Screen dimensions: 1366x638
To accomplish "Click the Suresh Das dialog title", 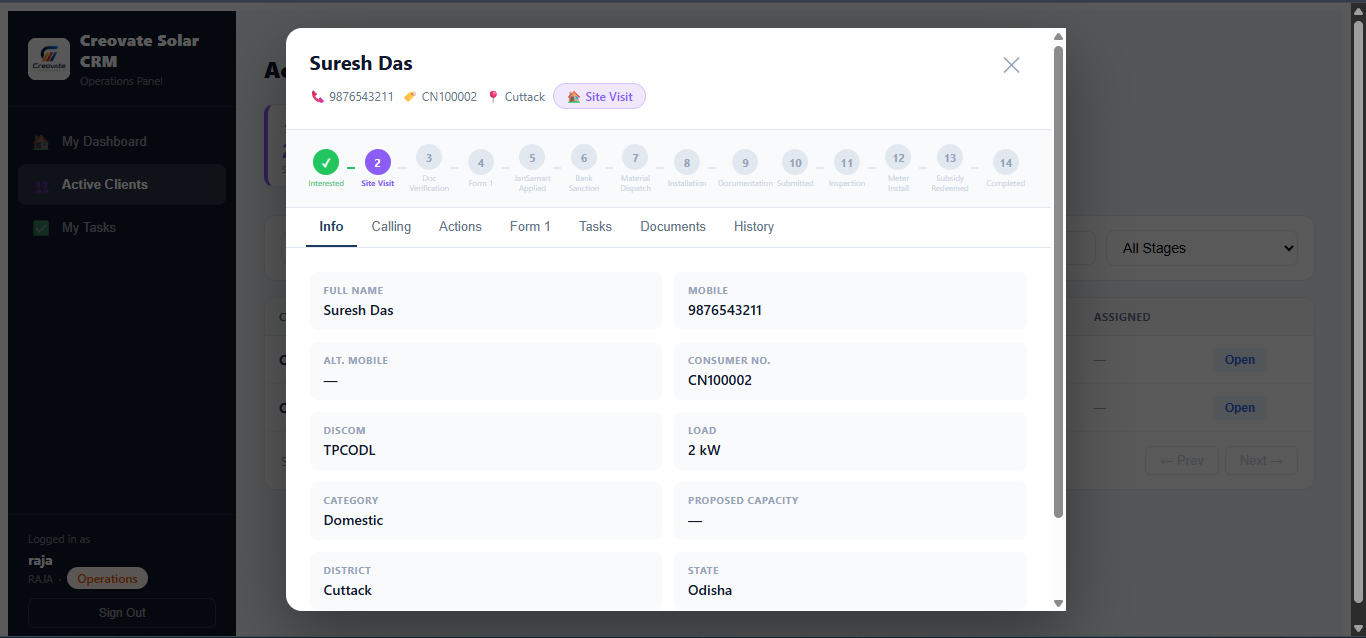I will [x=361, y=63].
